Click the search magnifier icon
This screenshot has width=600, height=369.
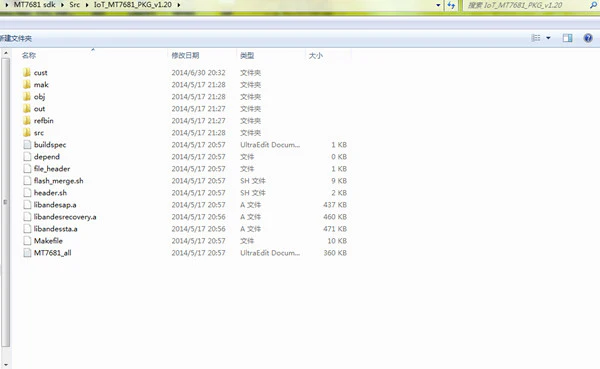point(593,5)
